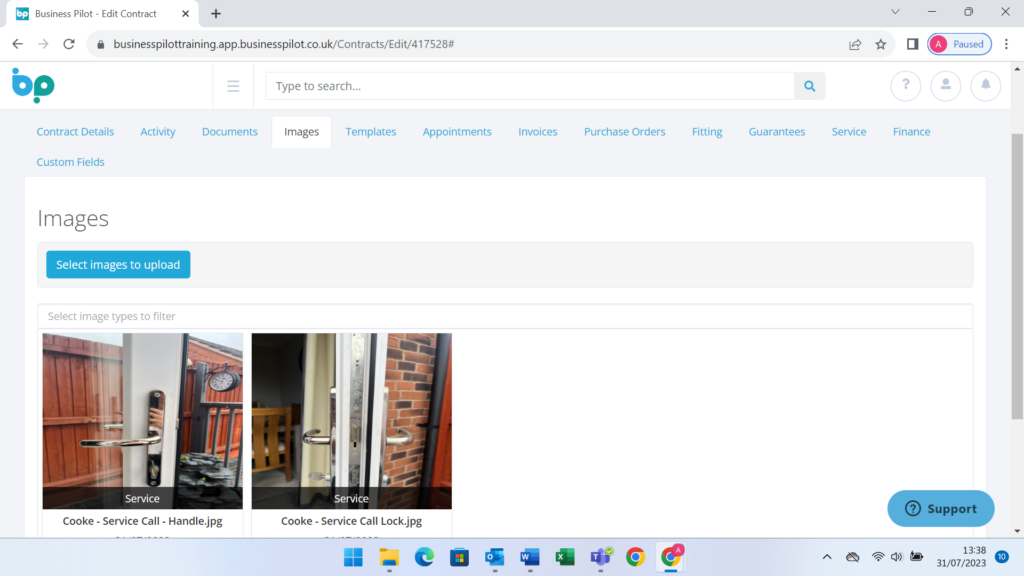The height and width of the screenshot is (576, 1024).
Task: Open the notifications bell icon
Action: pos(985,86)
